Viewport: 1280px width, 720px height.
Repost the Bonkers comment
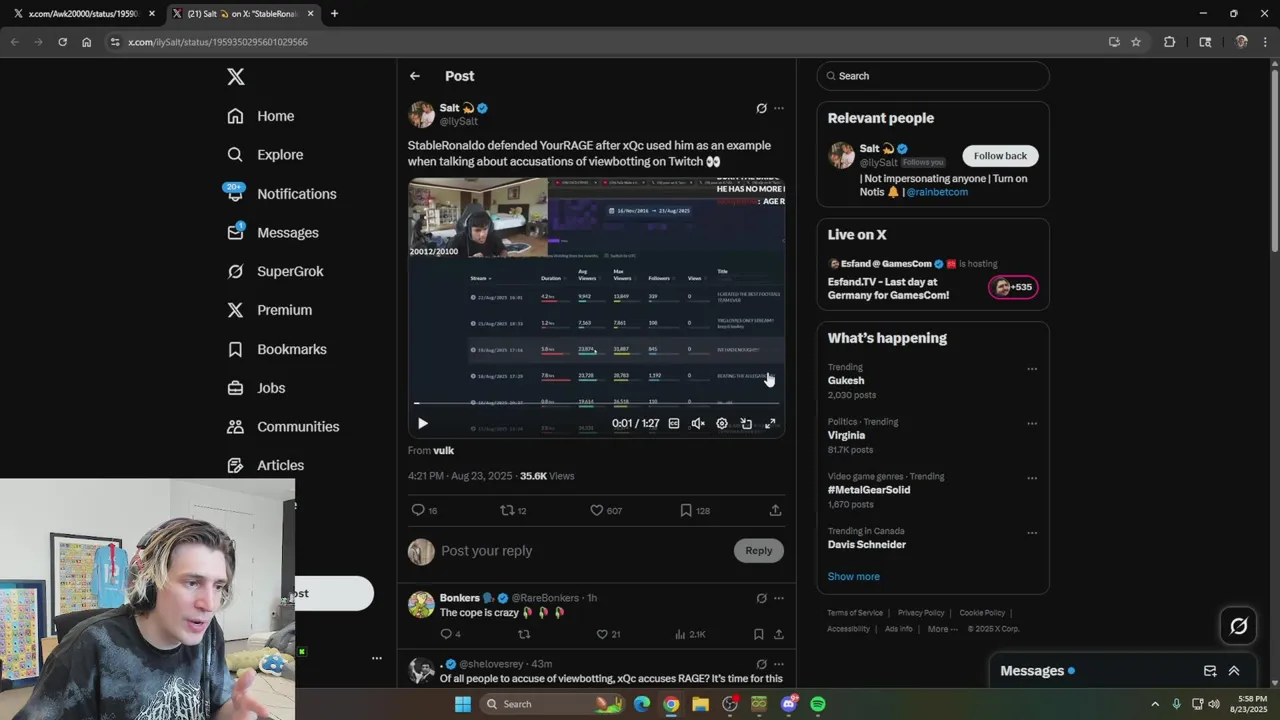[x=524, y=634]
